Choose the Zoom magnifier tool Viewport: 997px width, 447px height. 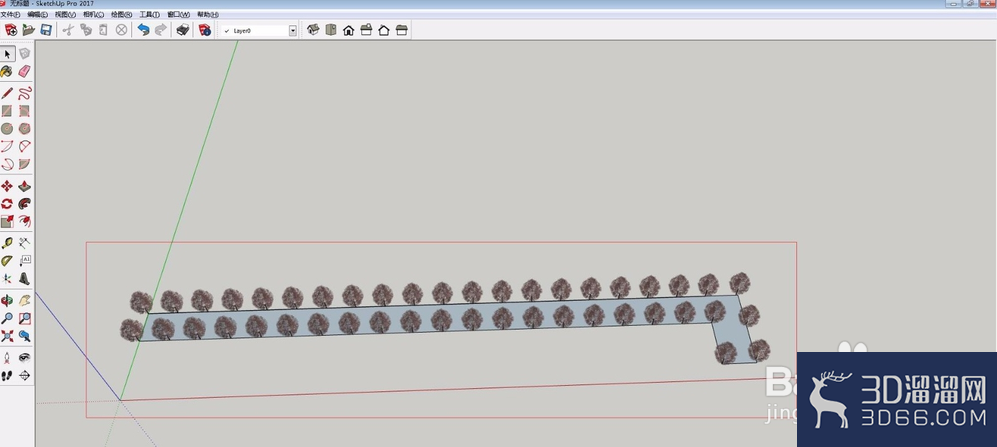click(x=7, y=318)
